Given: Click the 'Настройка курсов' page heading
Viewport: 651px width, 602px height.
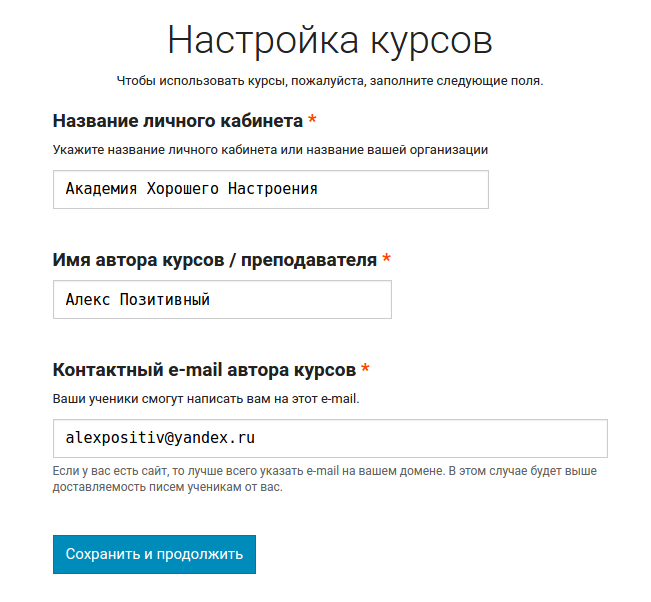Looking at the screenshot, I should tap(329, 40).
